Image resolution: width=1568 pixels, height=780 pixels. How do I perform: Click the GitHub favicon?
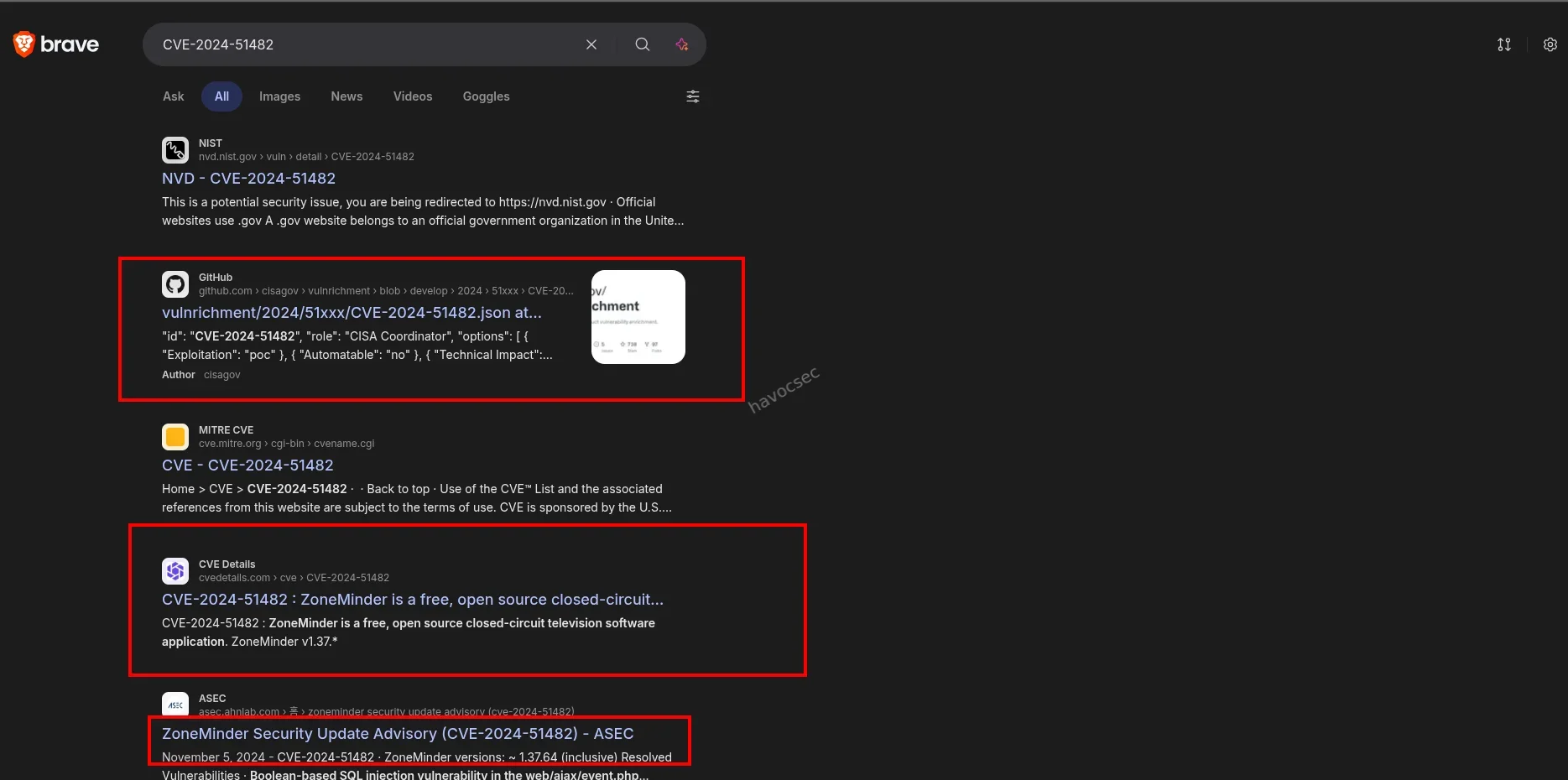pyautogui.click(x=175, y=284)
